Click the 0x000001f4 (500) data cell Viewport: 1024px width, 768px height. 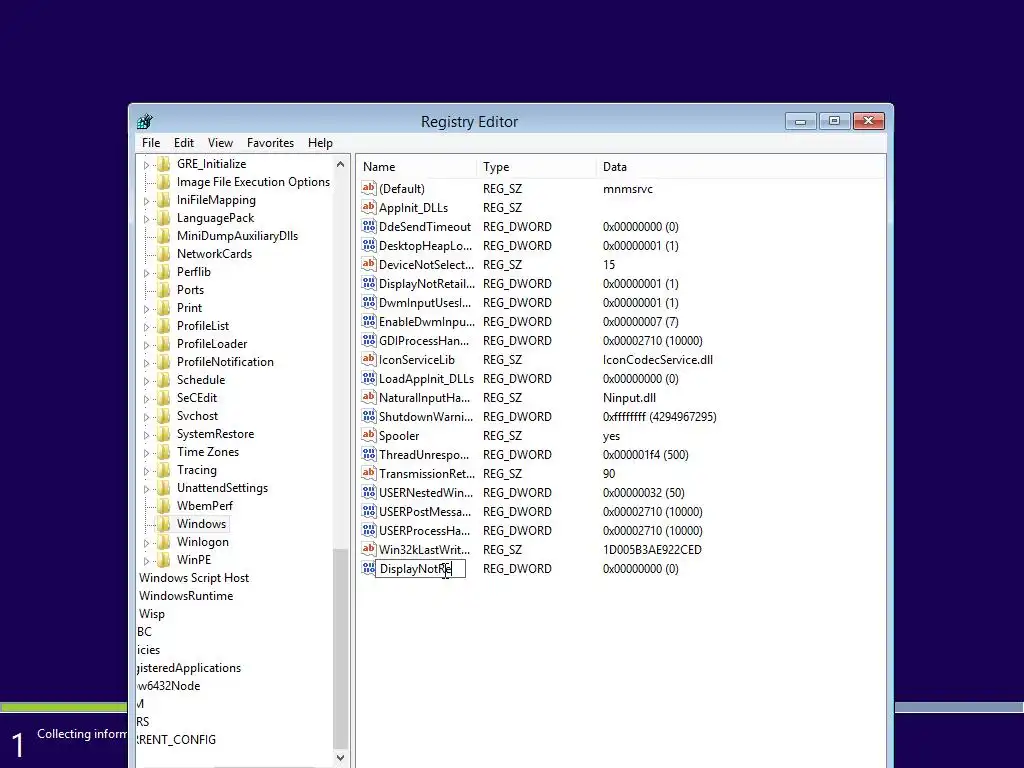pos(645,455)
